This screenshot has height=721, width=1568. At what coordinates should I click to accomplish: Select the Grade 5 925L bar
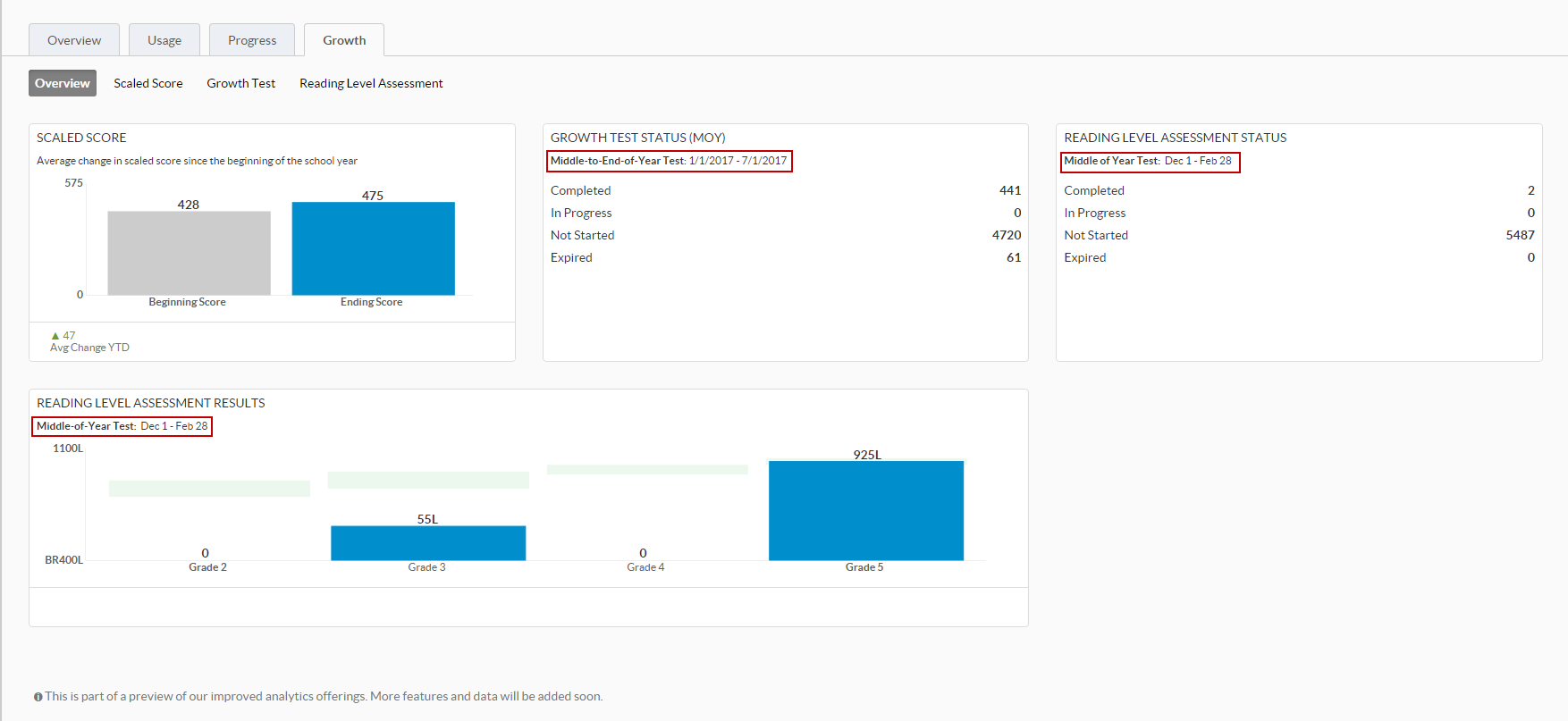click(866, 510)
